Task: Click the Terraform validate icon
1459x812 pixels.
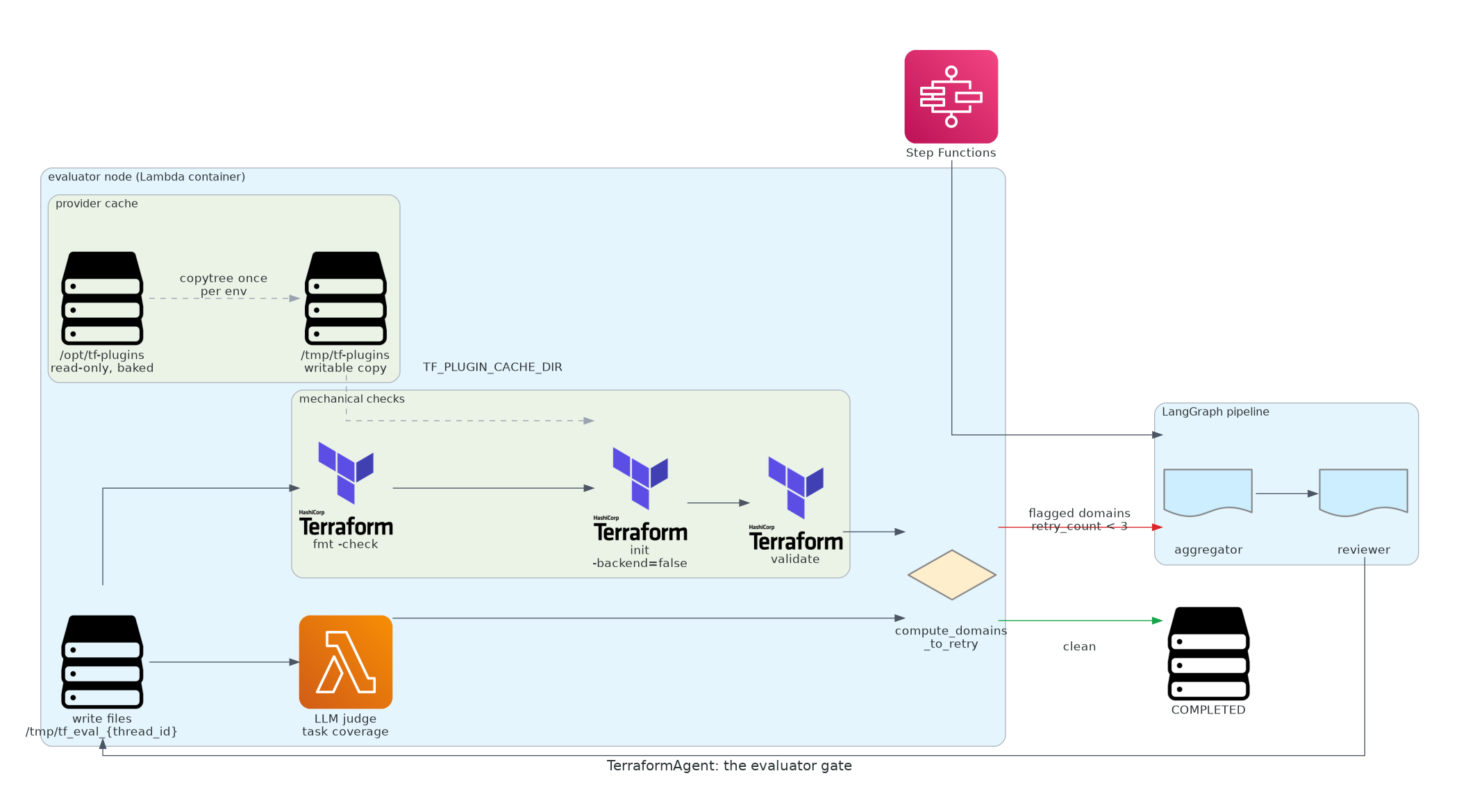Action: (796, 503)
